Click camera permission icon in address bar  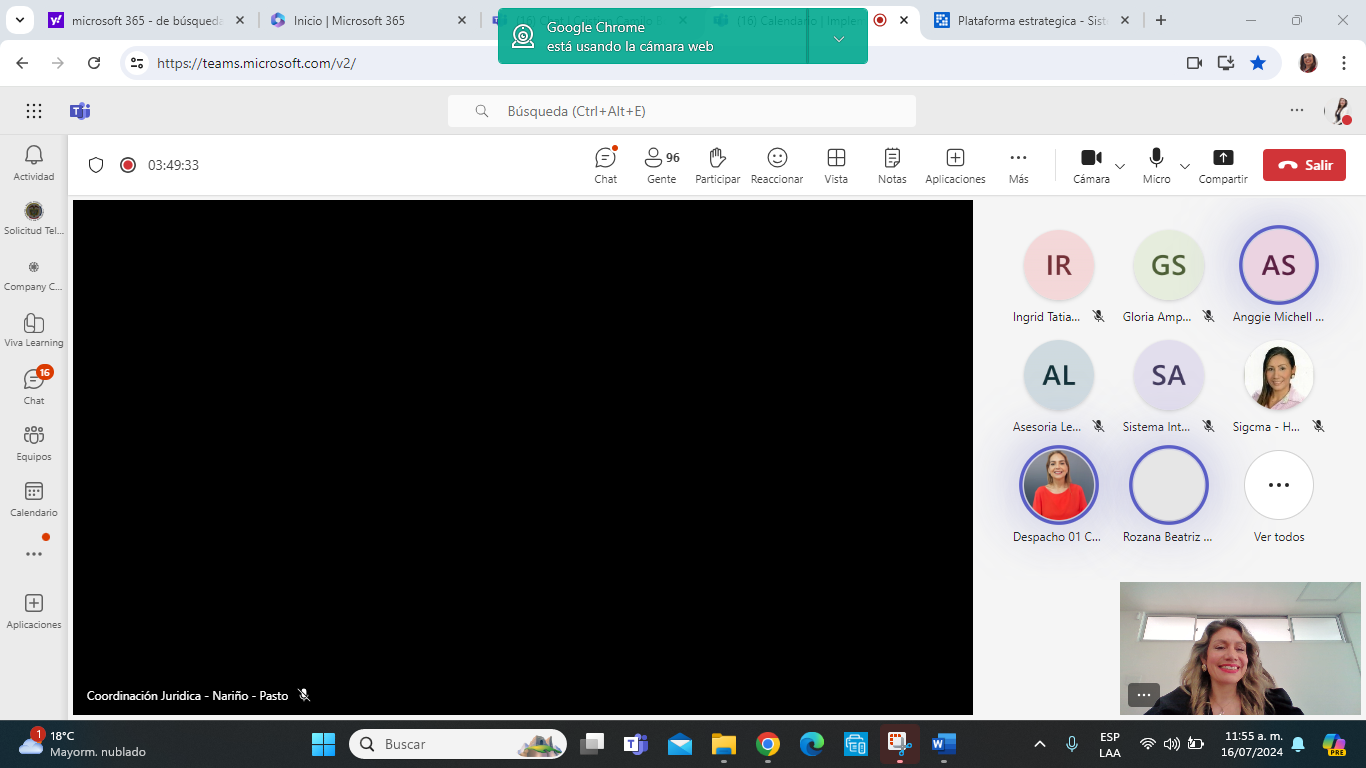(1194, 63)
